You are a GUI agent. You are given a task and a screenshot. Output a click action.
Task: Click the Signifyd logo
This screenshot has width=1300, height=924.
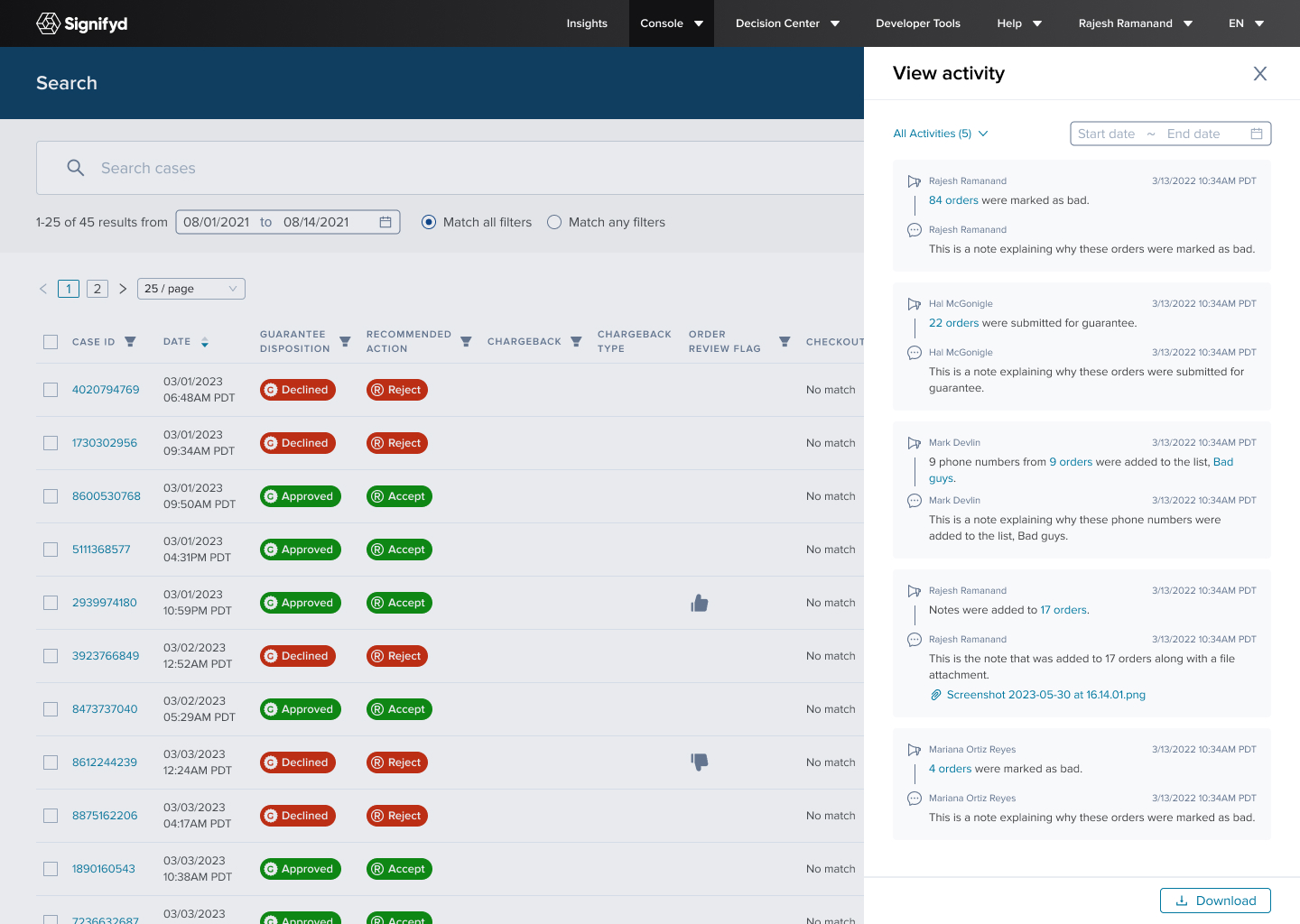(x=82, y=23)
